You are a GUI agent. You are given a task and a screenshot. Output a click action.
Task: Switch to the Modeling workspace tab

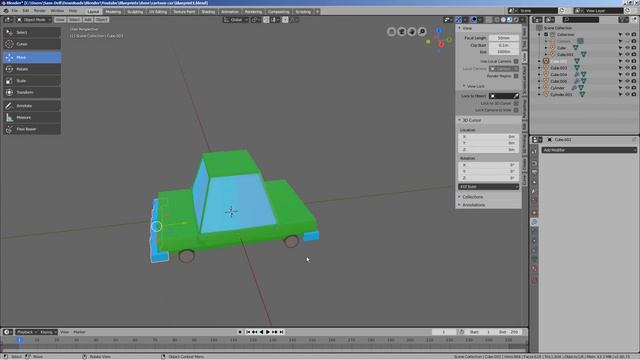click(113, 11)
